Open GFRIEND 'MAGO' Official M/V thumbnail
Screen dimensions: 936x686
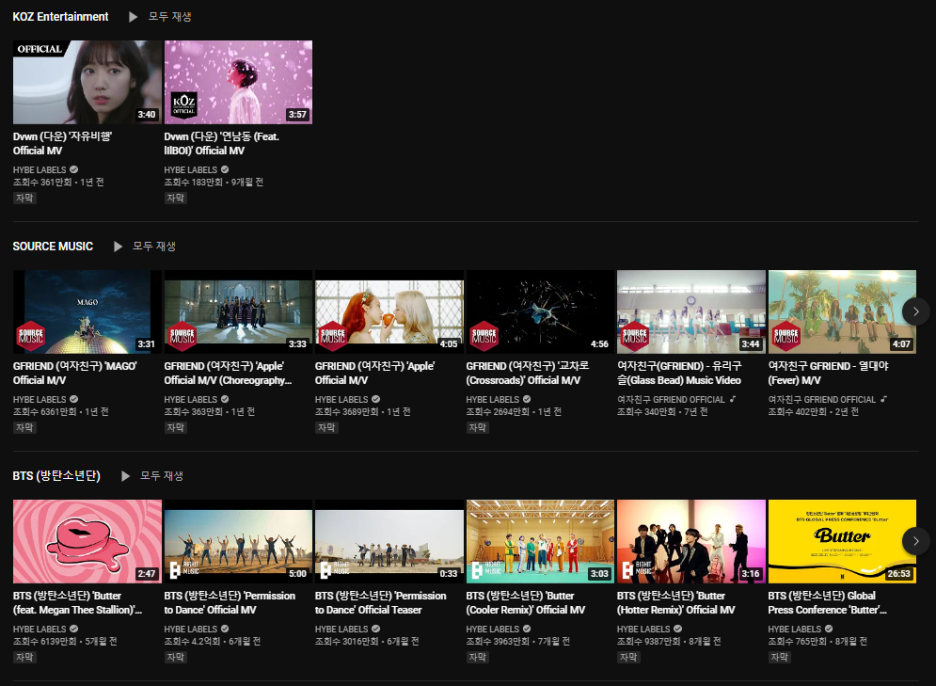click(87, 312)
